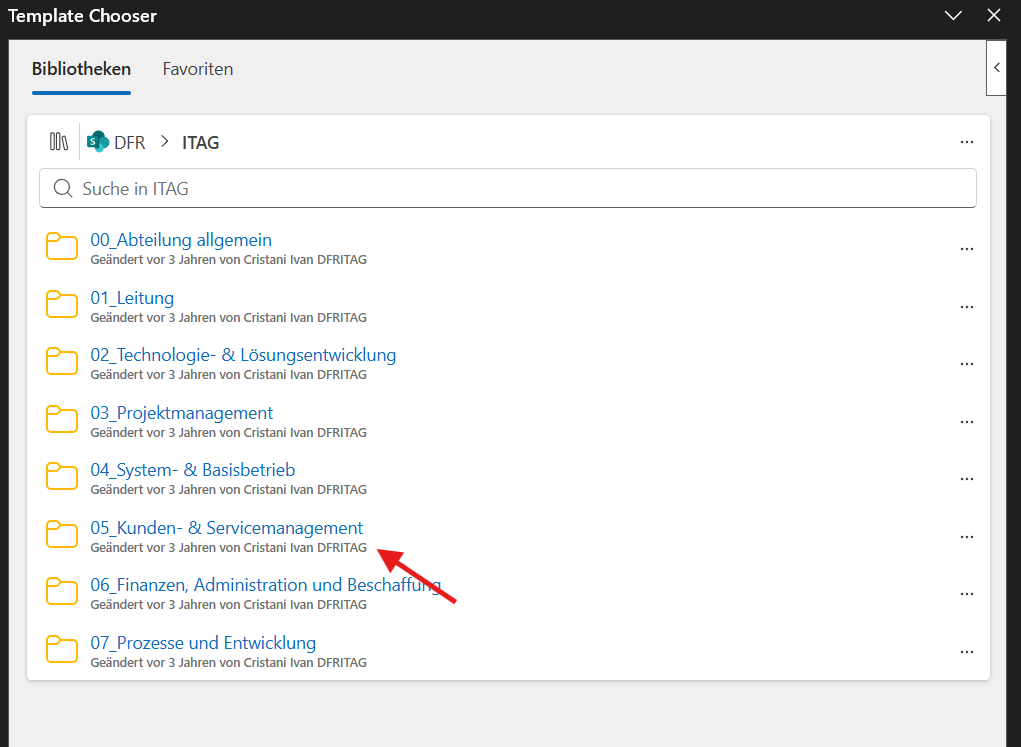Collapse the side panel with the chevron
The width and height of the screenshot is (1021, 747).
click(996, 68)
